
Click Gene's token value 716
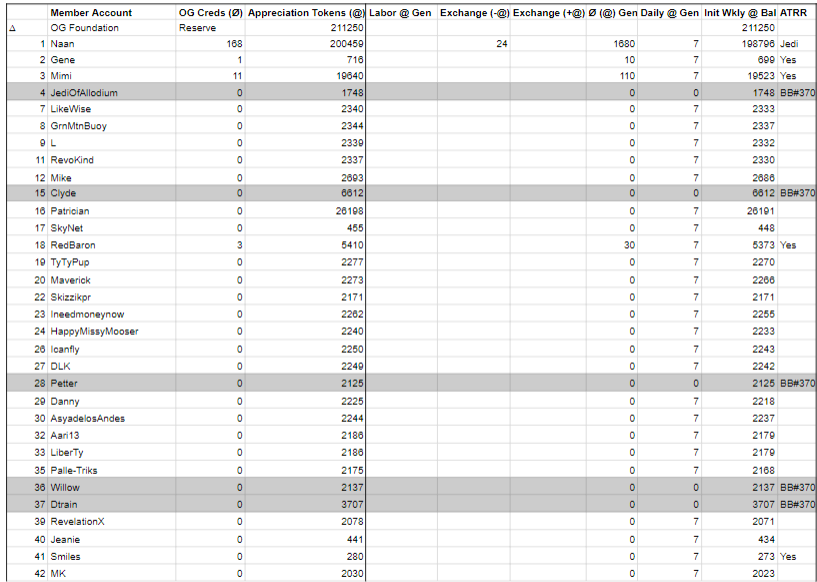(305, 60)
